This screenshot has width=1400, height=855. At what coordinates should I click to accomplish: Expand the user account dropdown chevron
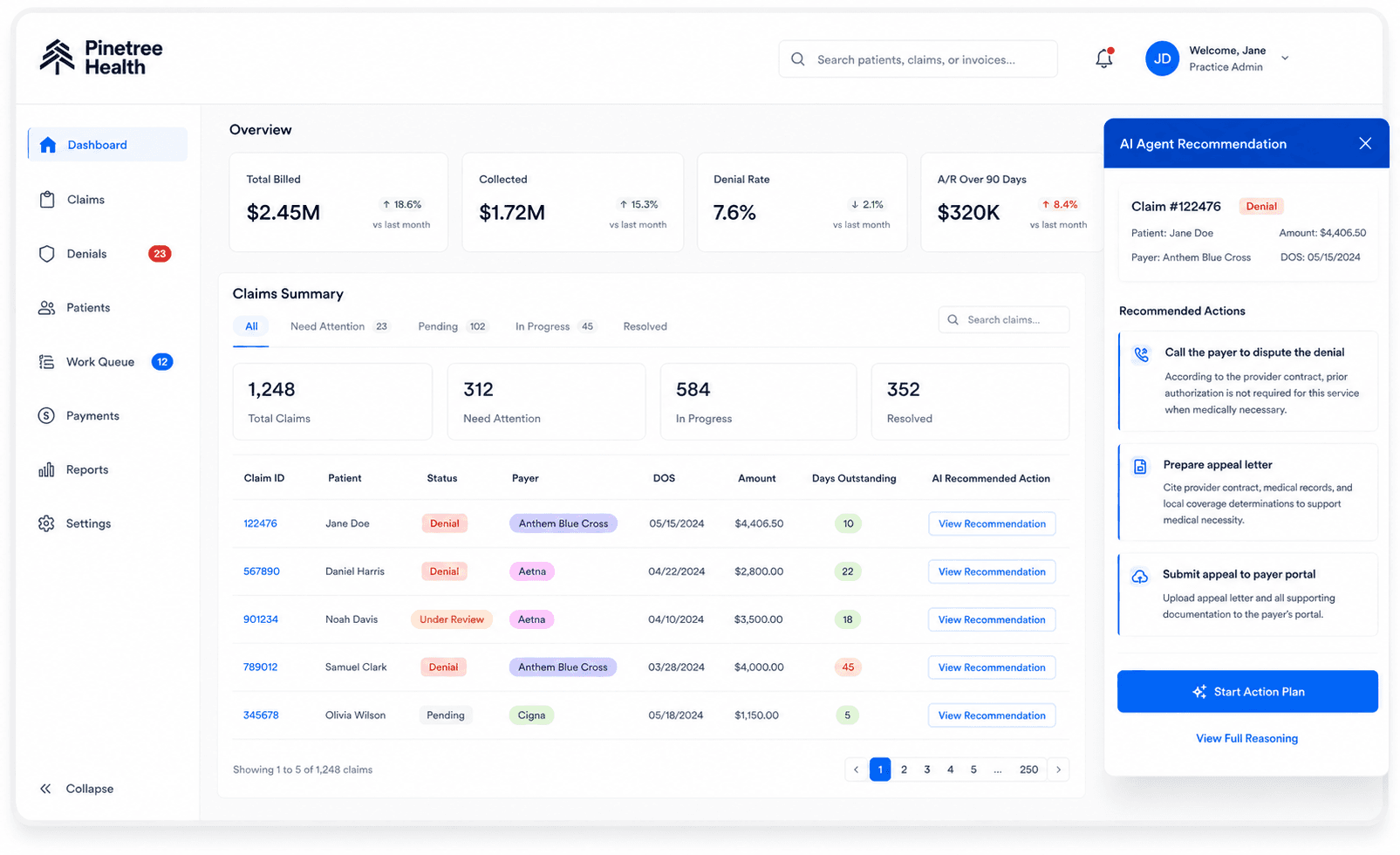tap(1285, 58)
